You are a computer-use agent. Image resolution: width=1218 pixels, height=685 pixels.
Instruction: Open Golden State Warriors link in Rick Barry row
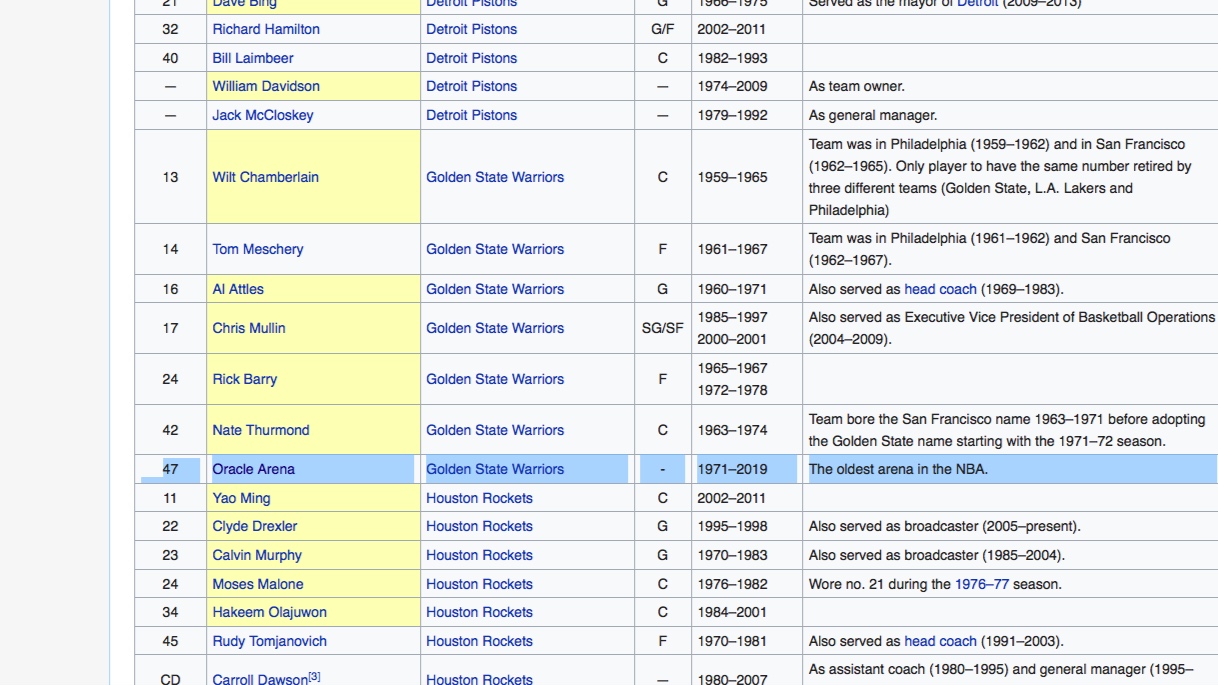click(495, 379)
